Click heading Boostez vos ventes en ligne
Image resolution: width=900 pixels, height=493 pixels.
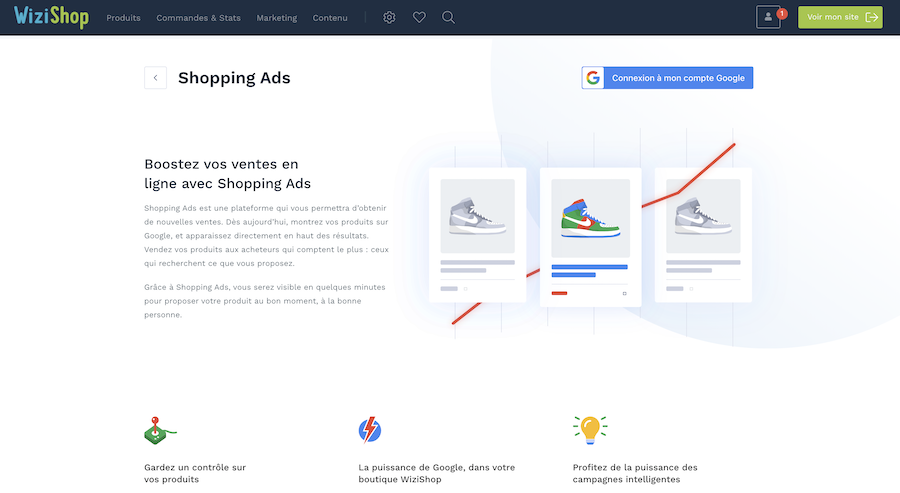coord(227,174)
